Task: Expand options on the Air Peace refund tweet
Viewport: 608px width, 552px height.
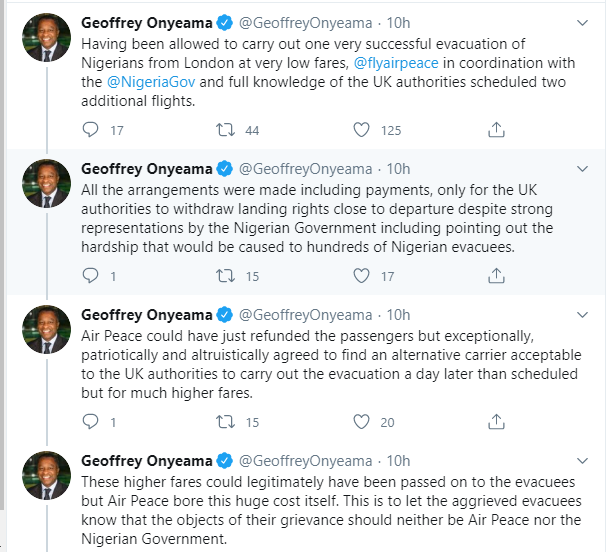Action: 583,314
